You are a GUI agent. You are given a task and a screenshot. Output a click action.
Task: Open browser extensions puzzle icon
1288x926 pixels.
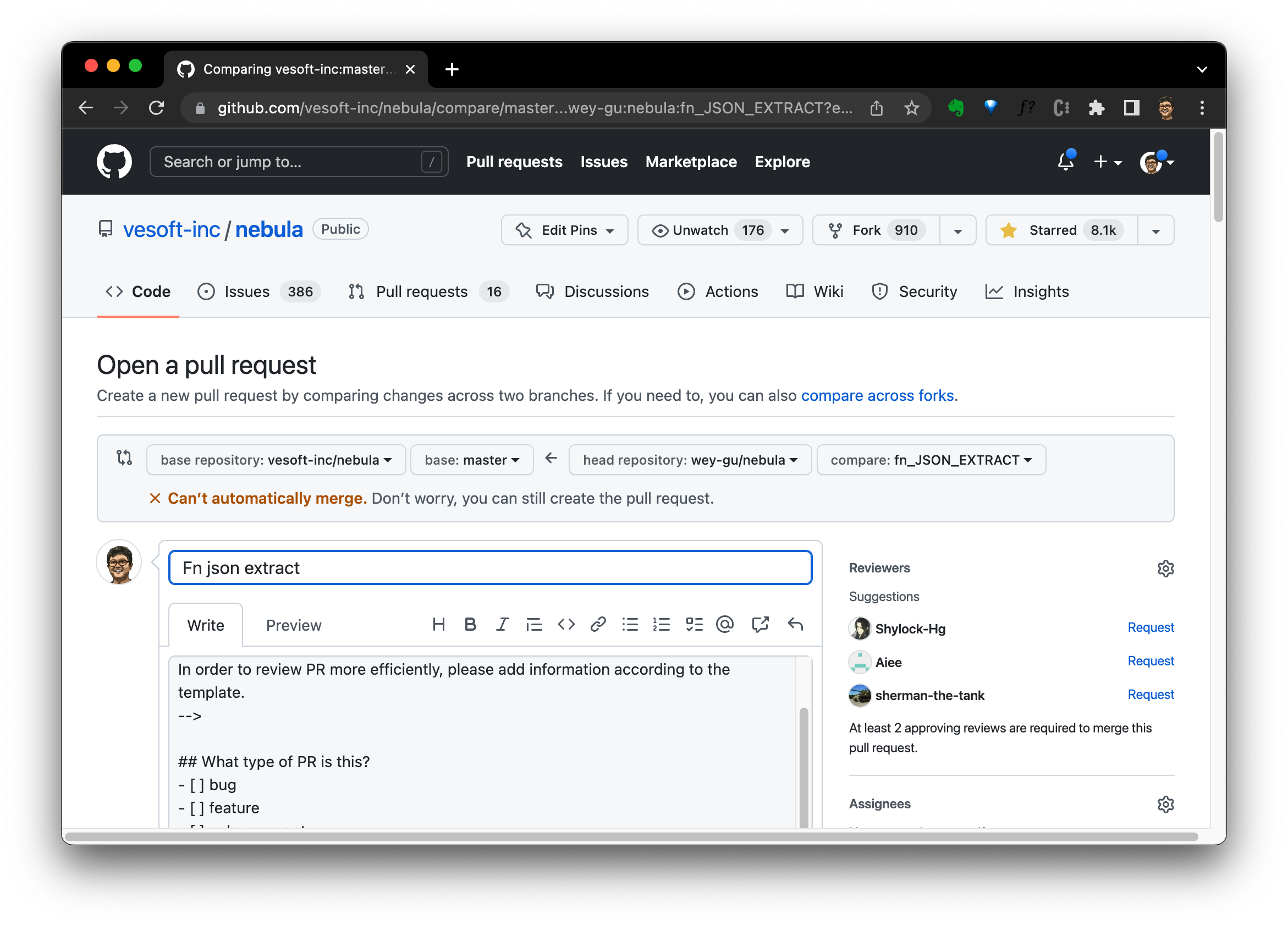(x=1096, y=107)
